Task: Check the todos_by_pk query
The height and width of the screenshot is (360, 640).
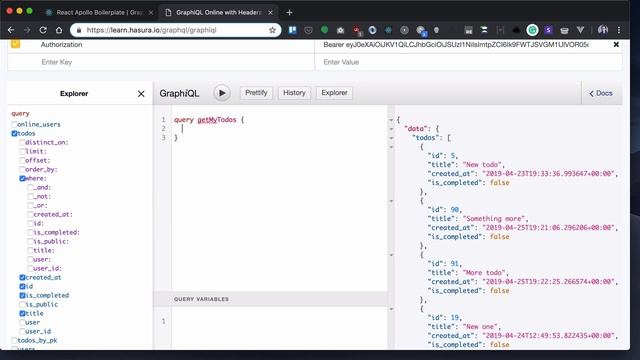Action: point(14,340)
